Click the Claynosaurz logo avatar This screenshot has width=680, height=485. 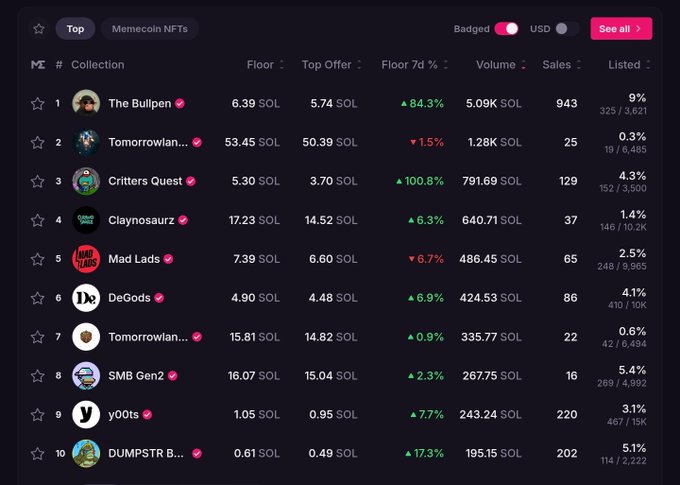point(86,220)
